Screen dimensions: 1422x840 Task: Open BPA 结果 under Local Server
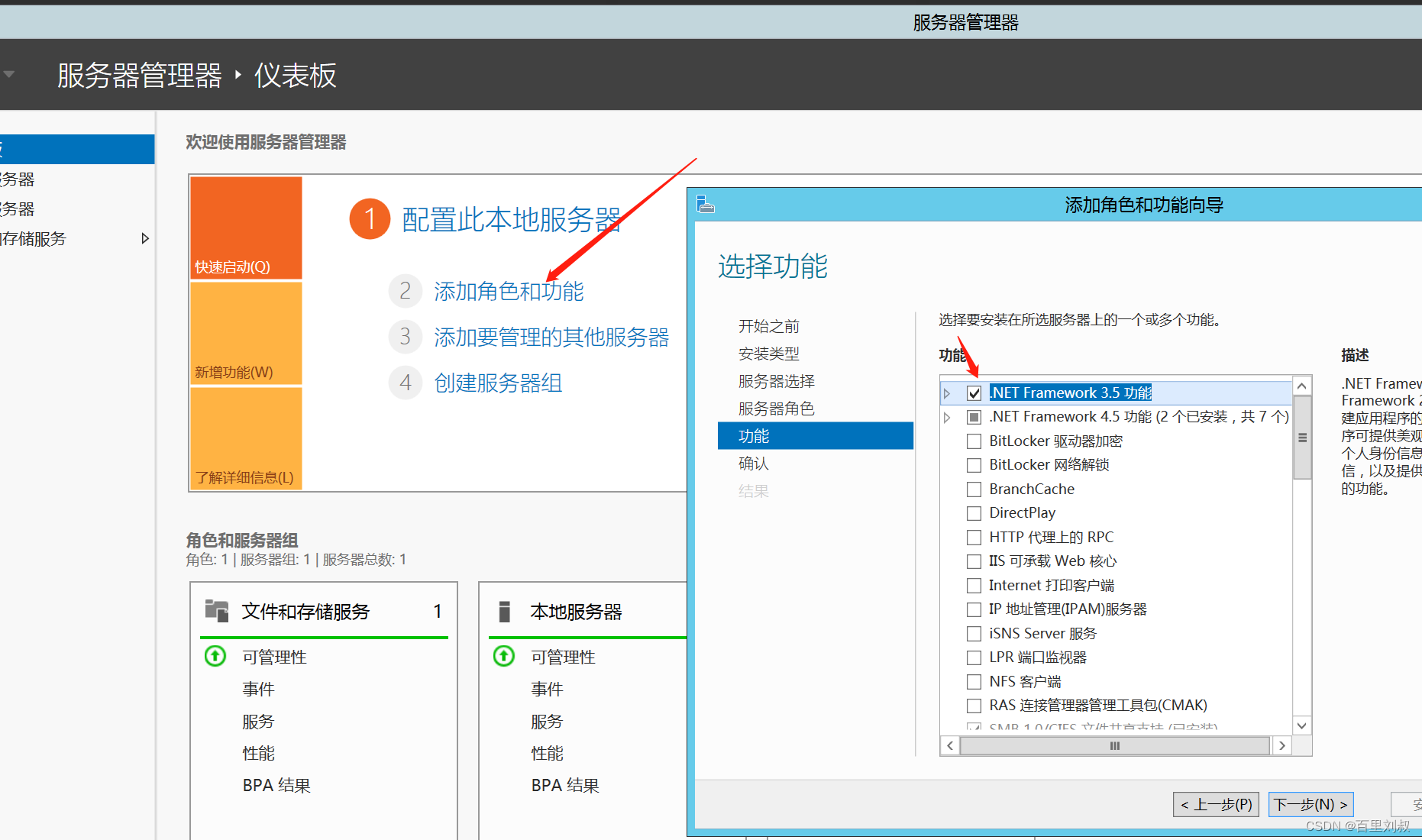coord(565,785)
